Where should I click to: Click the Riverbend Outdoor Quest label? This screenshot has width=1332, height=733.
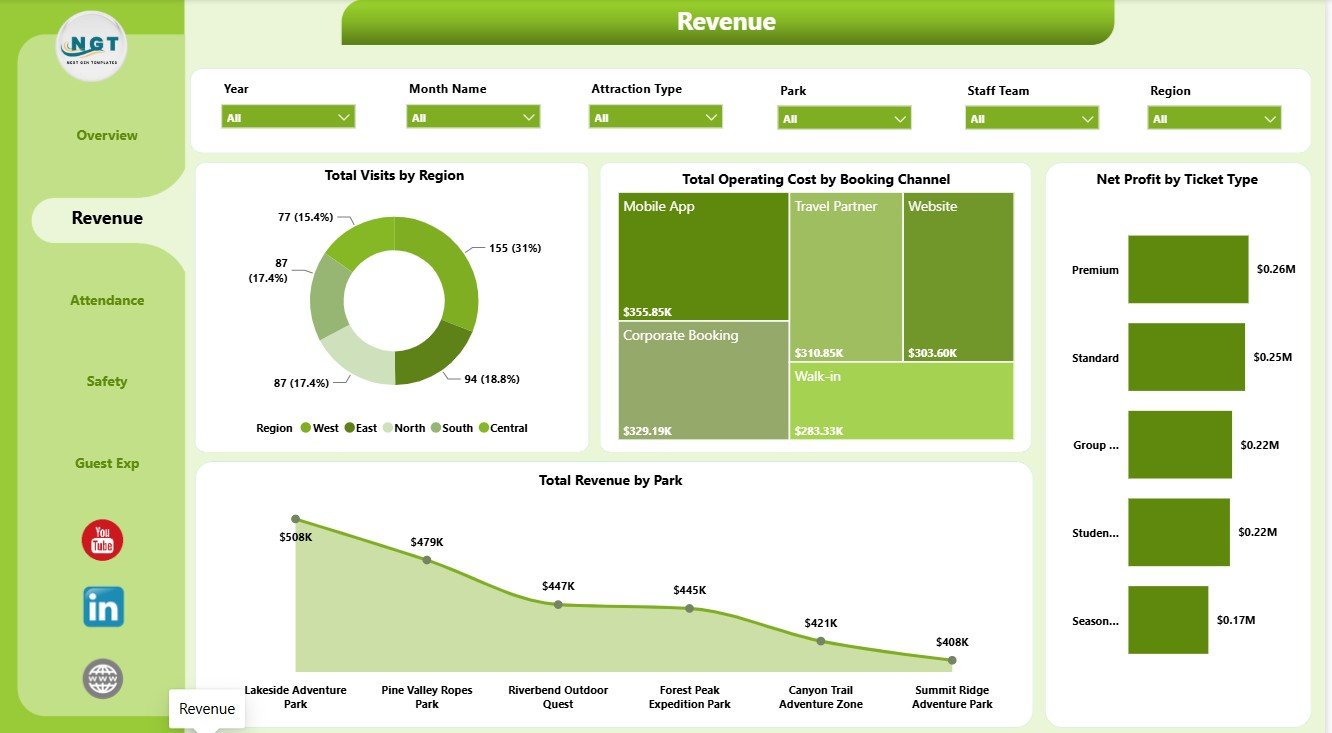tap(558, 697)
